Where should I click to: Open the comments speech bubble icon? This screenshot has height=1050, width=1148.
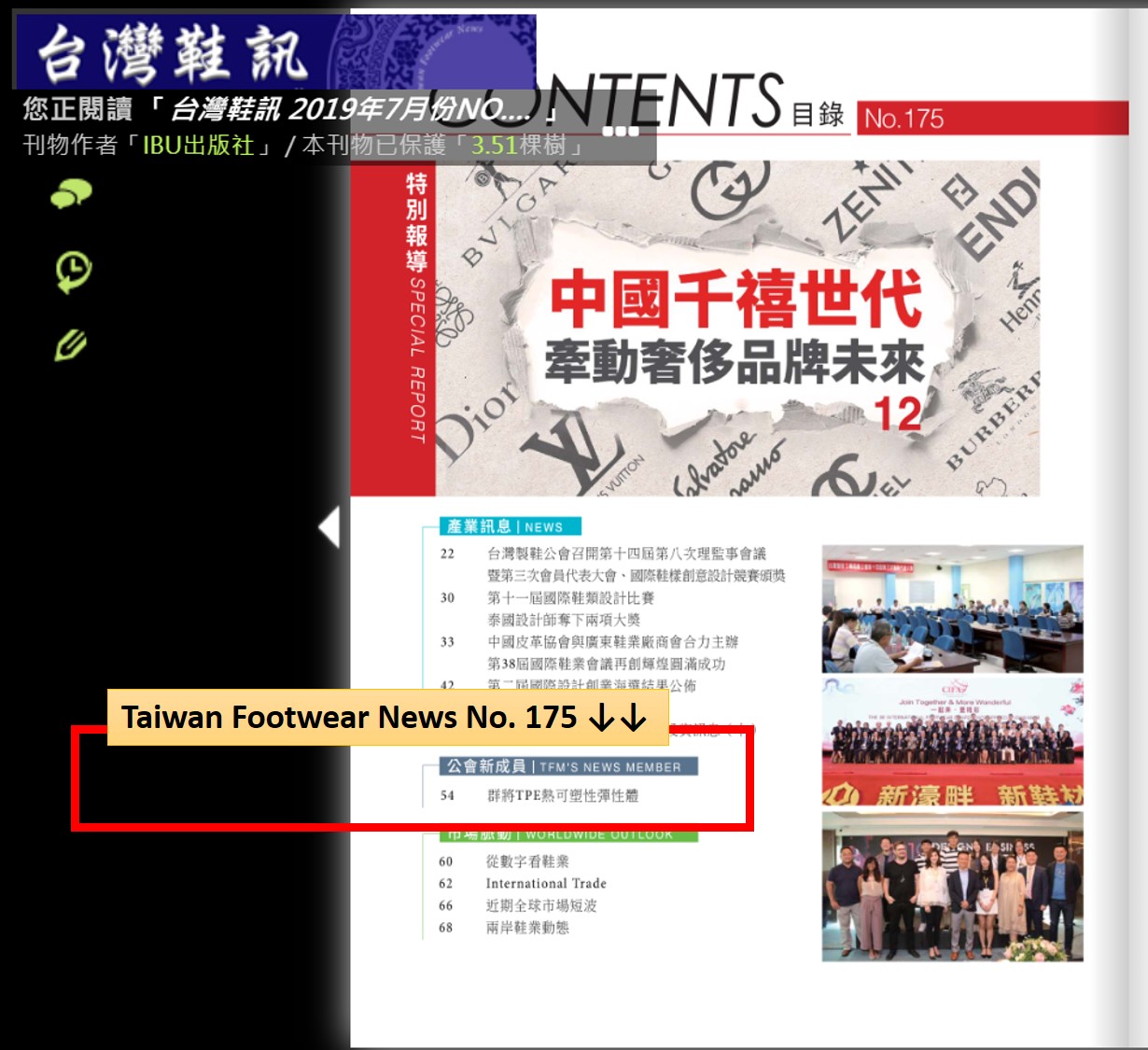[x=71, y=194]
